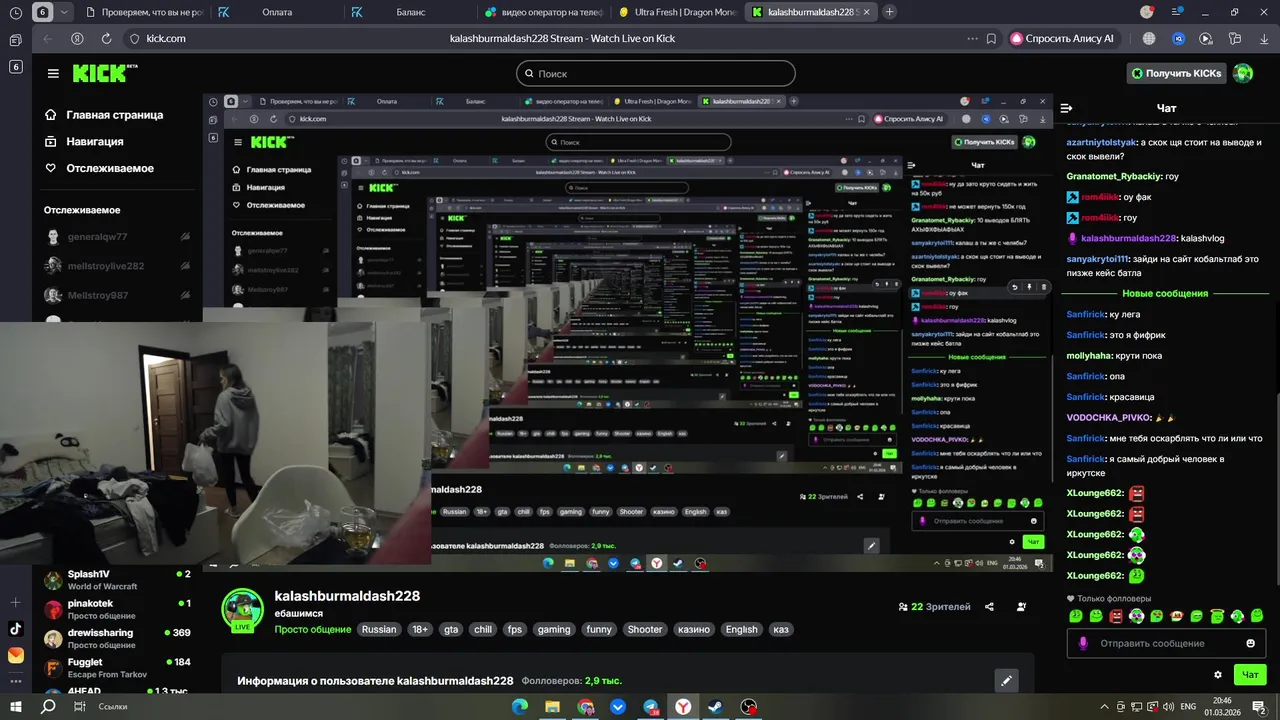Click the user report icon beside share
1280x720 pixels.
(x=1021, y=607)
